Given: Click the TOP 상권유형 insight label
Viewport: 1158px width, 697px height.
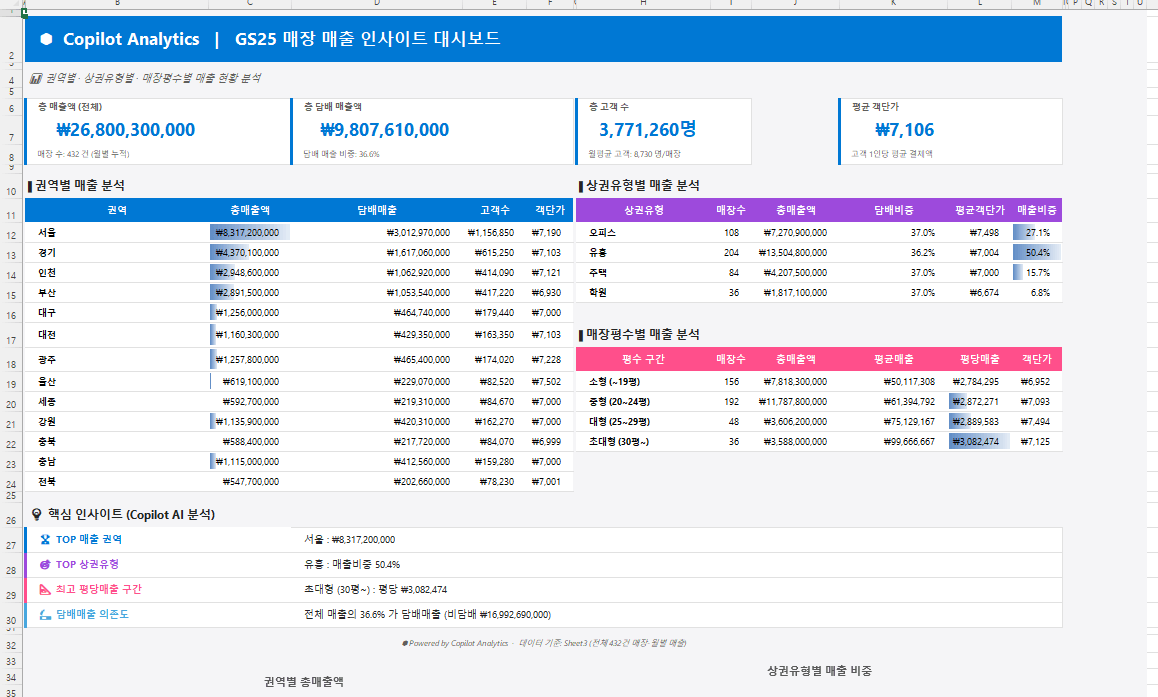Looking at the screenshot, I should pos(87,565).
